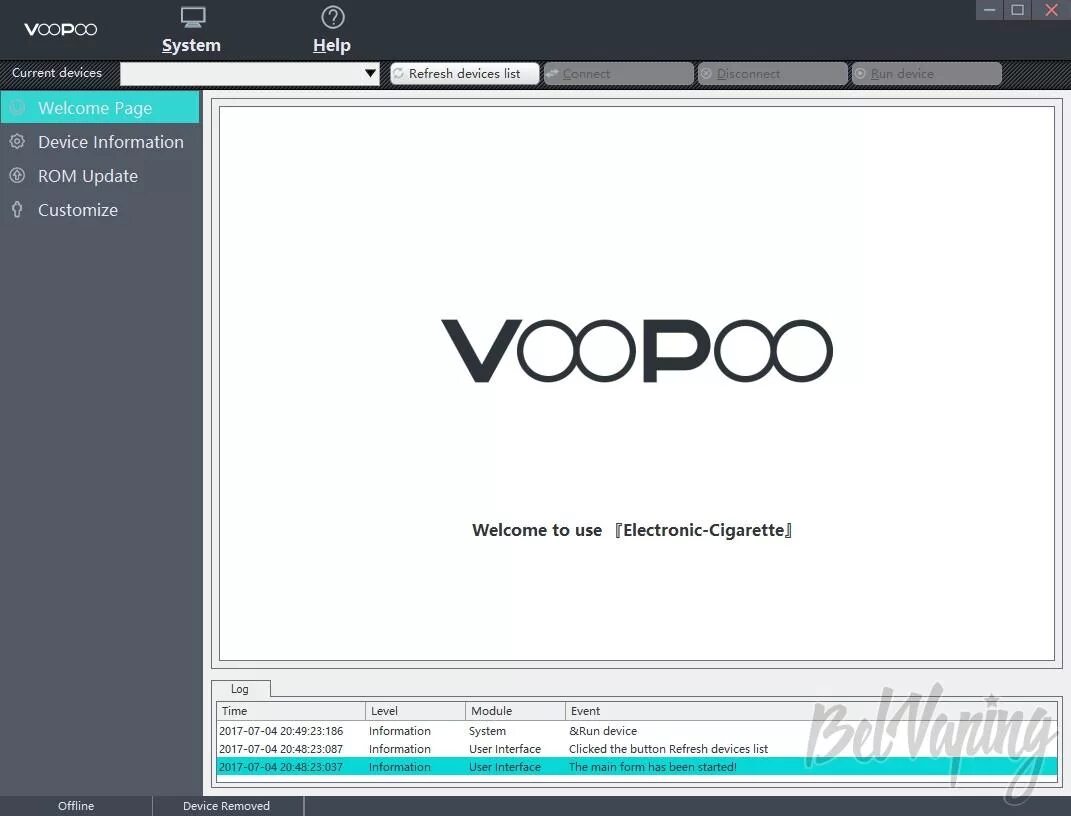Select the log row timestamped 20:48:23:087
1071x816 pixels.
[x=637, y=749]
